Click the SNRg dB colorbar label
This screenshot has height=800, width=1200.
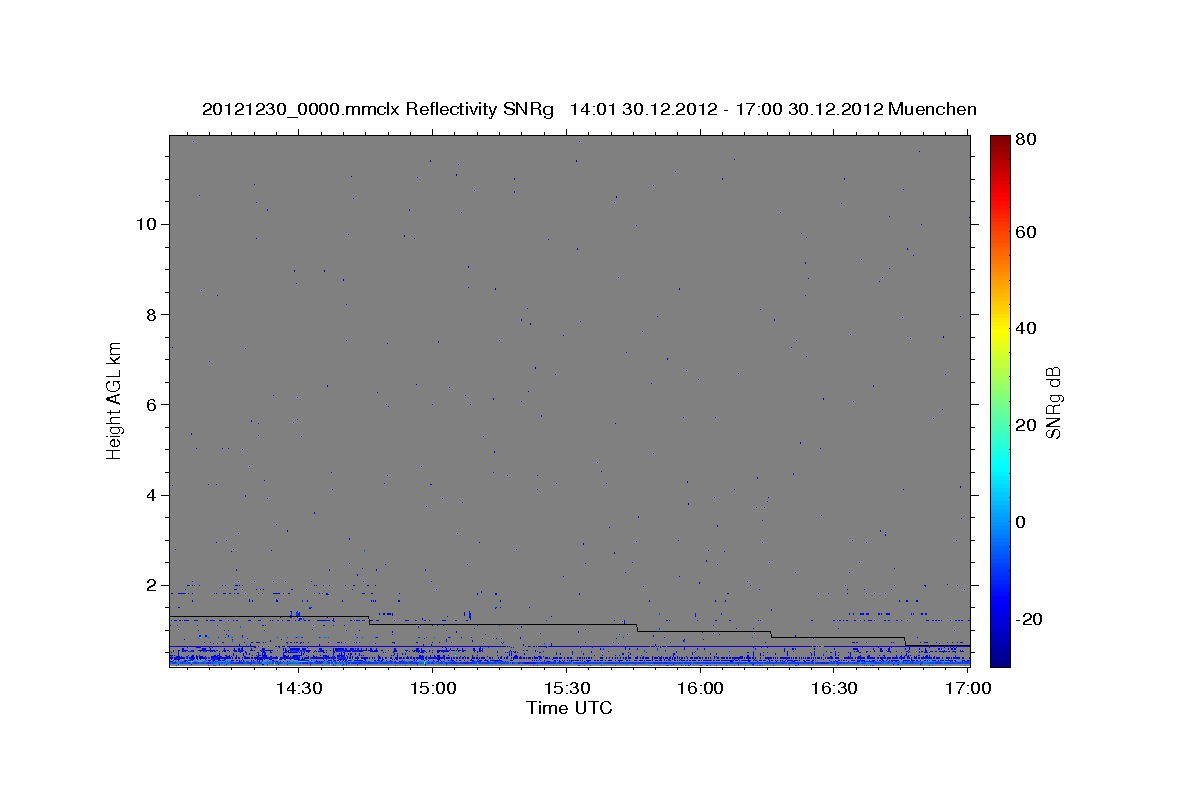pyautogui.click(x=1053, y=402)
